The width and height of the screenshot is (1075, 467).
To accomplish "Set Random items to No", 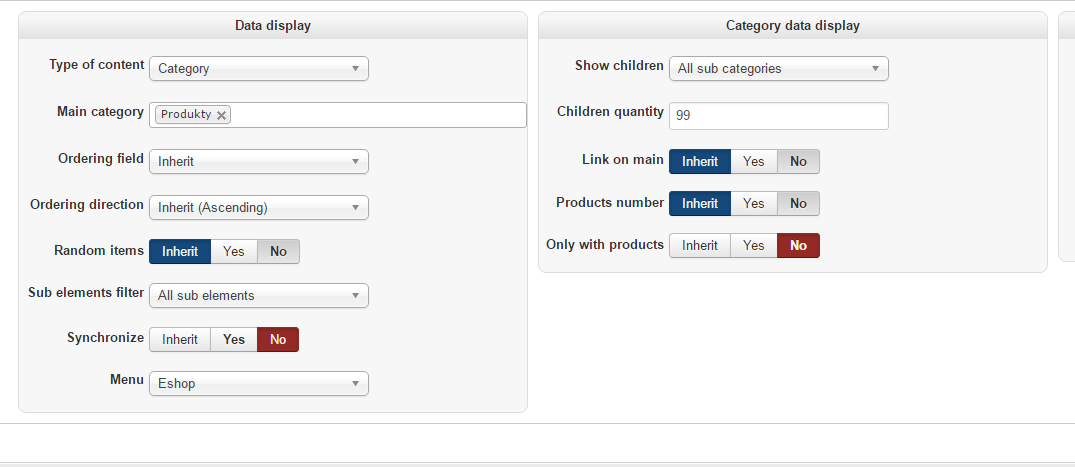I will tap(278, 252).
